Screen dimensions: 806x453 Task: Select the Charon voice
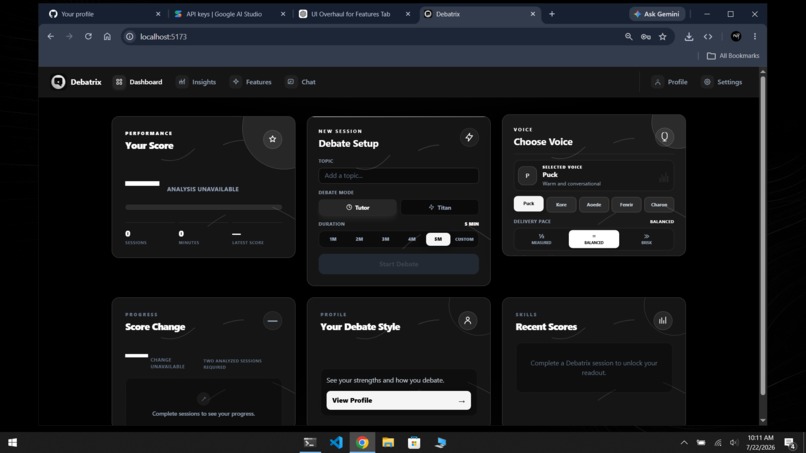pyautogui.click(x=659, y=204)
